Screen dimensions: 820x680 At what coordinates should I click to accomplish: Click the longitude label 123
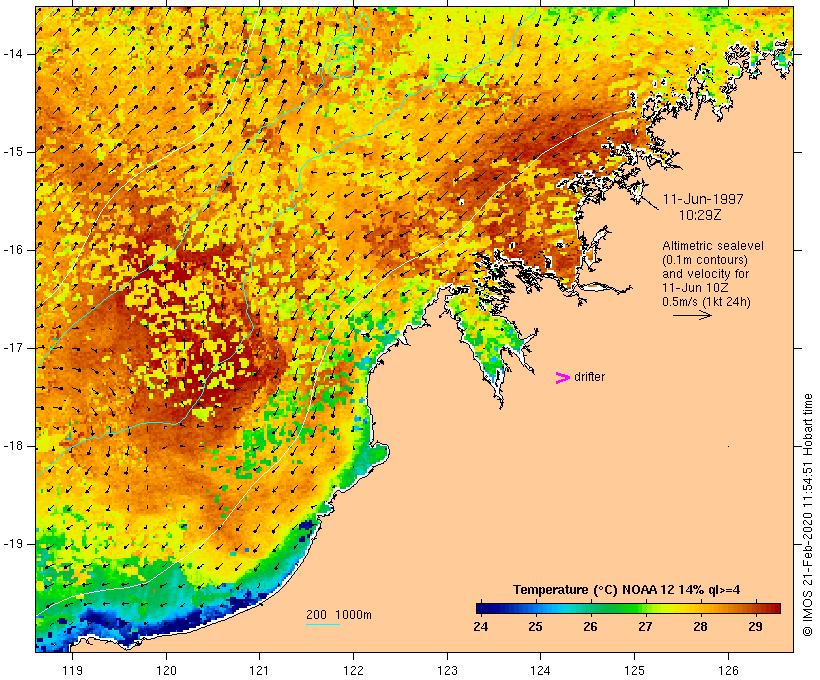pos(447,671)
